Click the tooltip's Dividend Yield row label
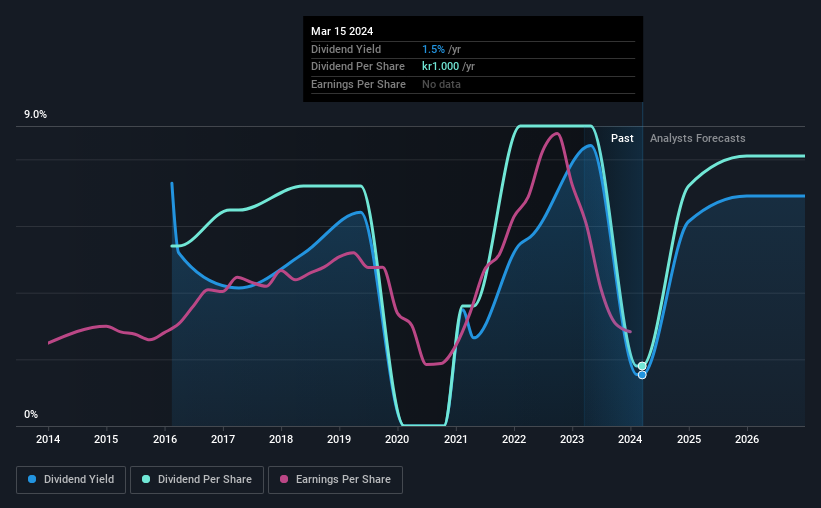 tap(346, 49)
